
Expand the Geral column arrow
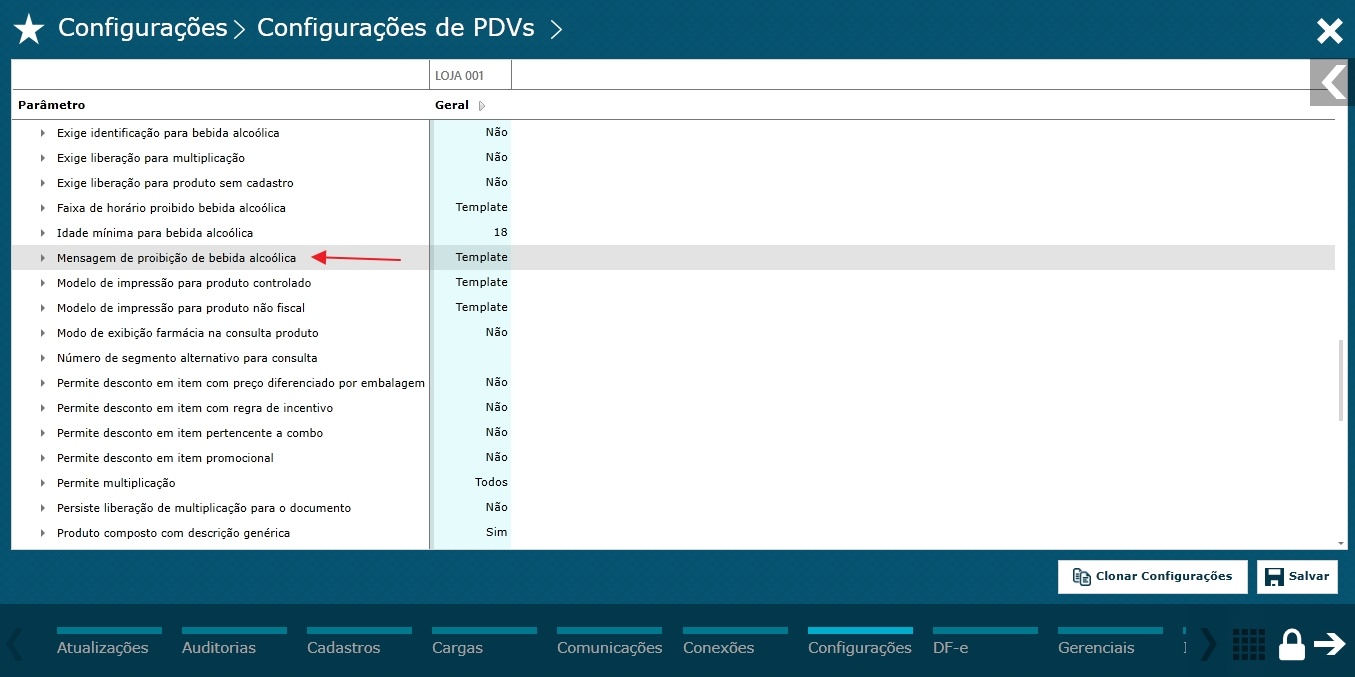(482, 106)
